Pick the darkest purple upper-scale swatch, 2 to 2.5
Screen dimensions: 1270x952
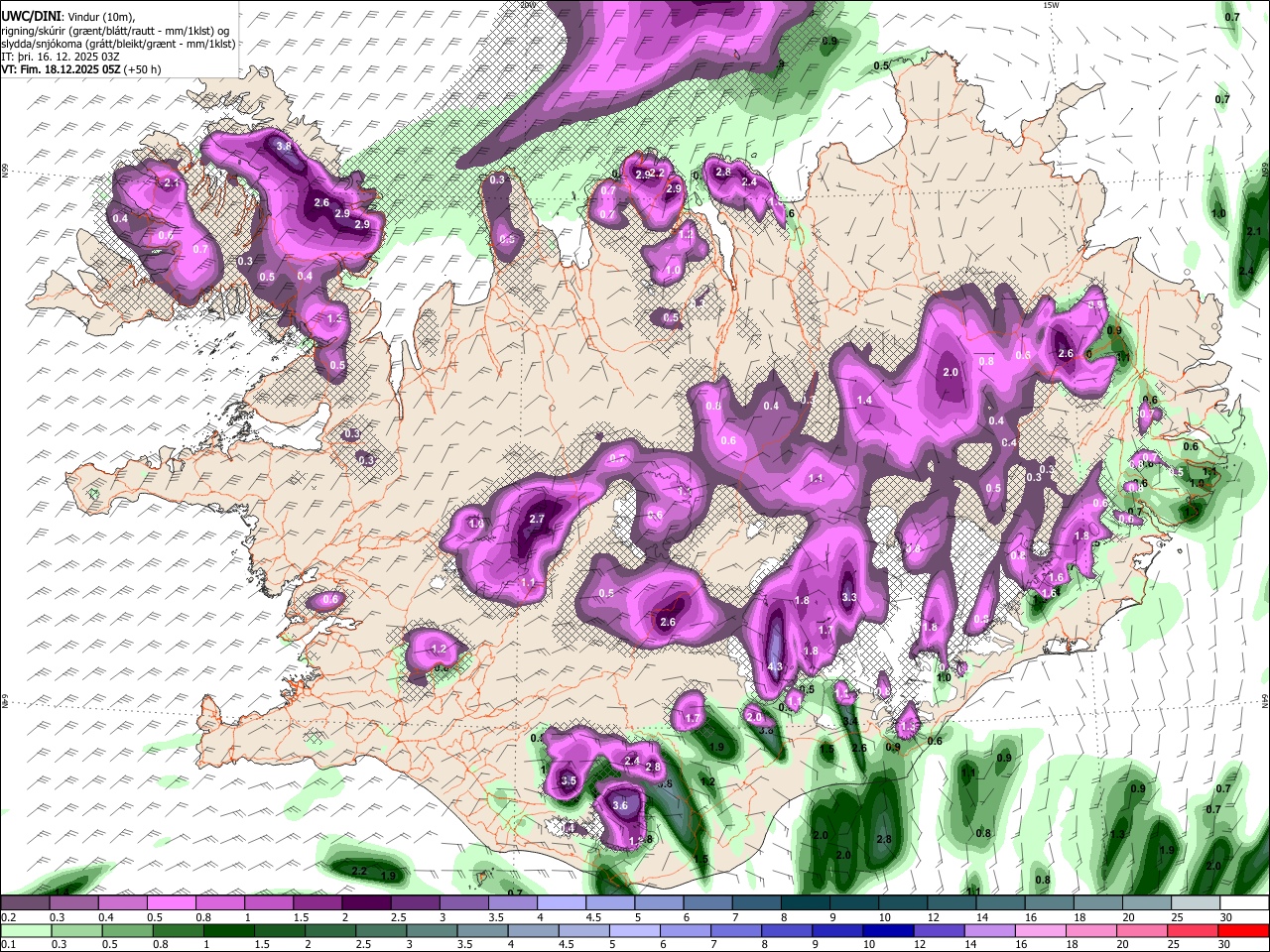[x=367, y=903]
